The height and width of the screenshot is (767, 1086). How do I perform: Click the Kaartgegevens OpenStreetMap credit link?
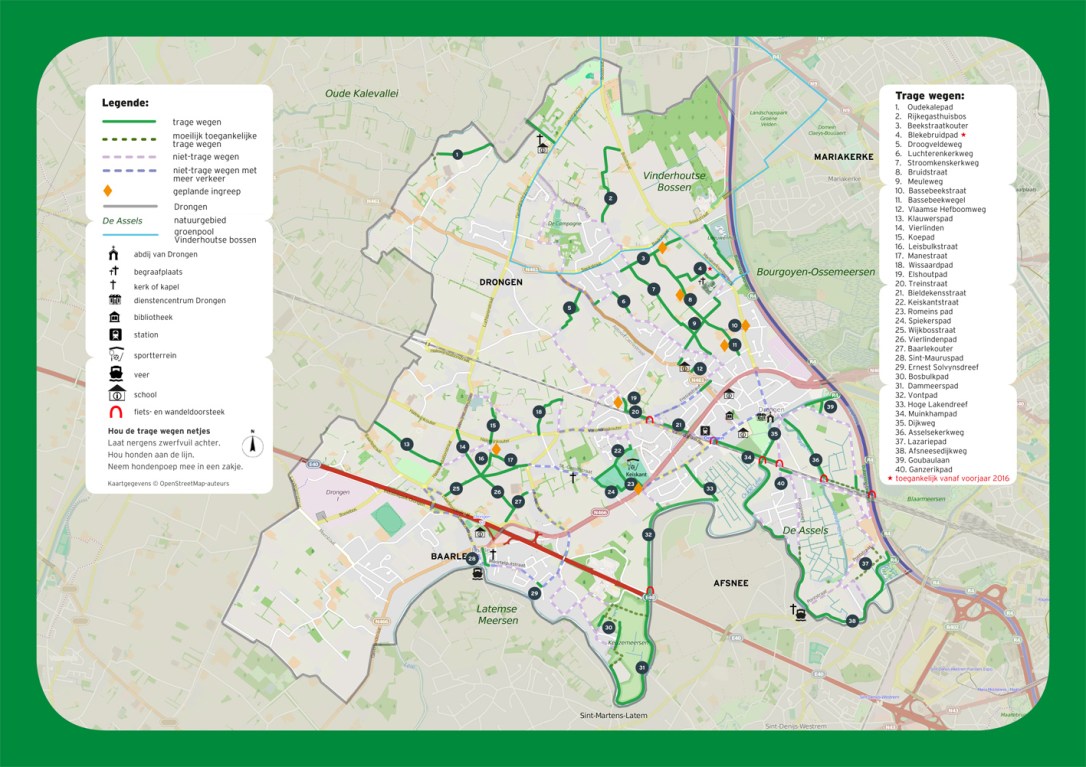pos(168,483)
